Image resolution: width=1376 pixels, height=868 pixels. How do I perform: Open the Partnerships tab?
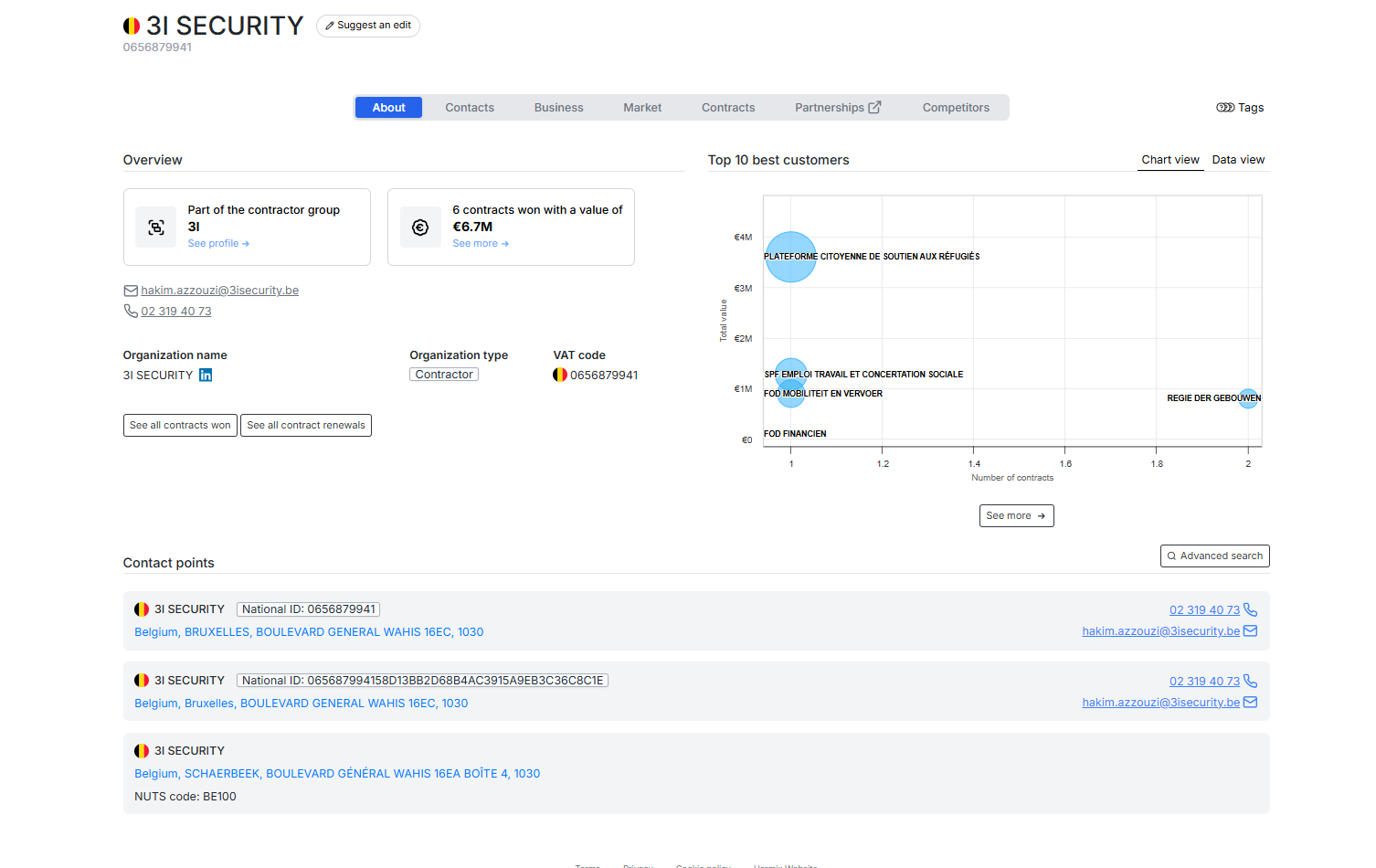tap(838, 108)
